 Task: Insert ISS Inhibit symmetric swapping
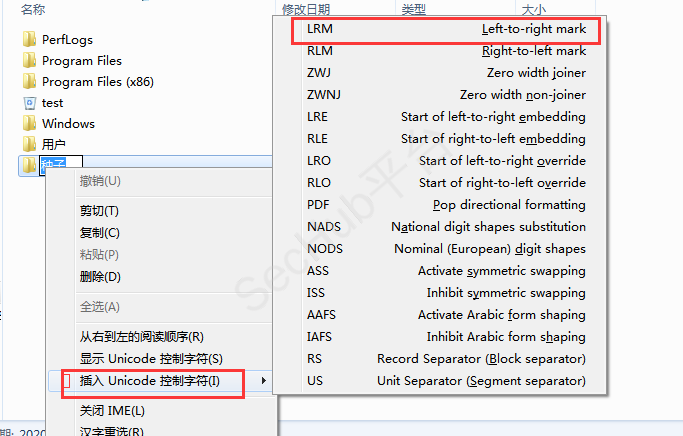click(440, 293)
